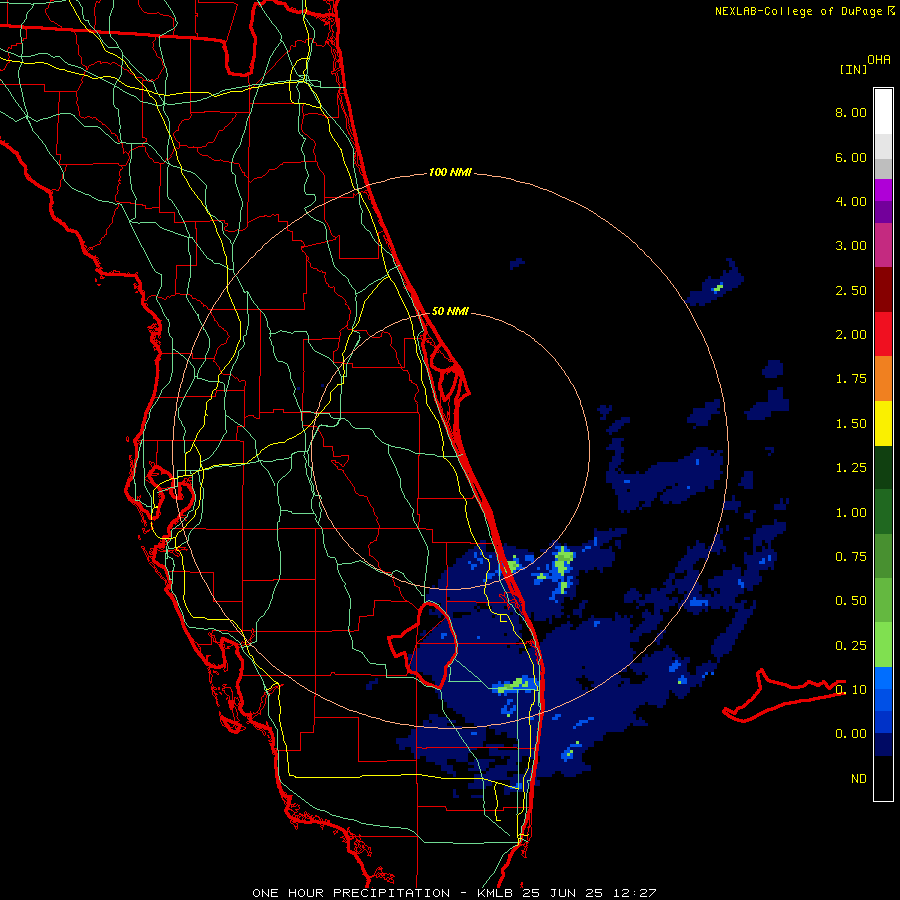Pick the dark red 2.50 swatch
This screenshot has width=900, height=900.
(883, 290)
